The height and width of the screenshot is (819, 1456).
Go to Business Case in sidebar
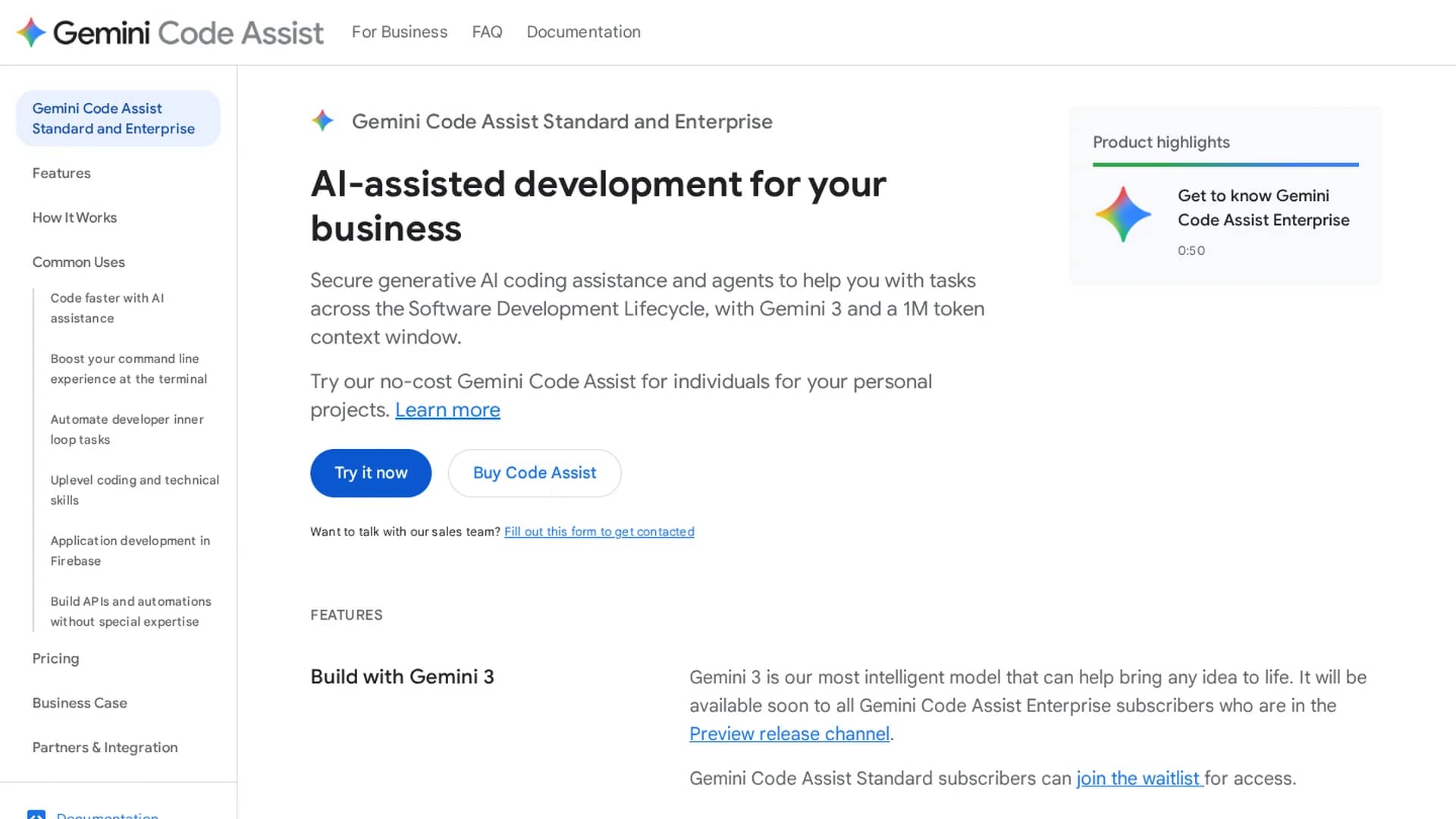[x=80, y=703]
